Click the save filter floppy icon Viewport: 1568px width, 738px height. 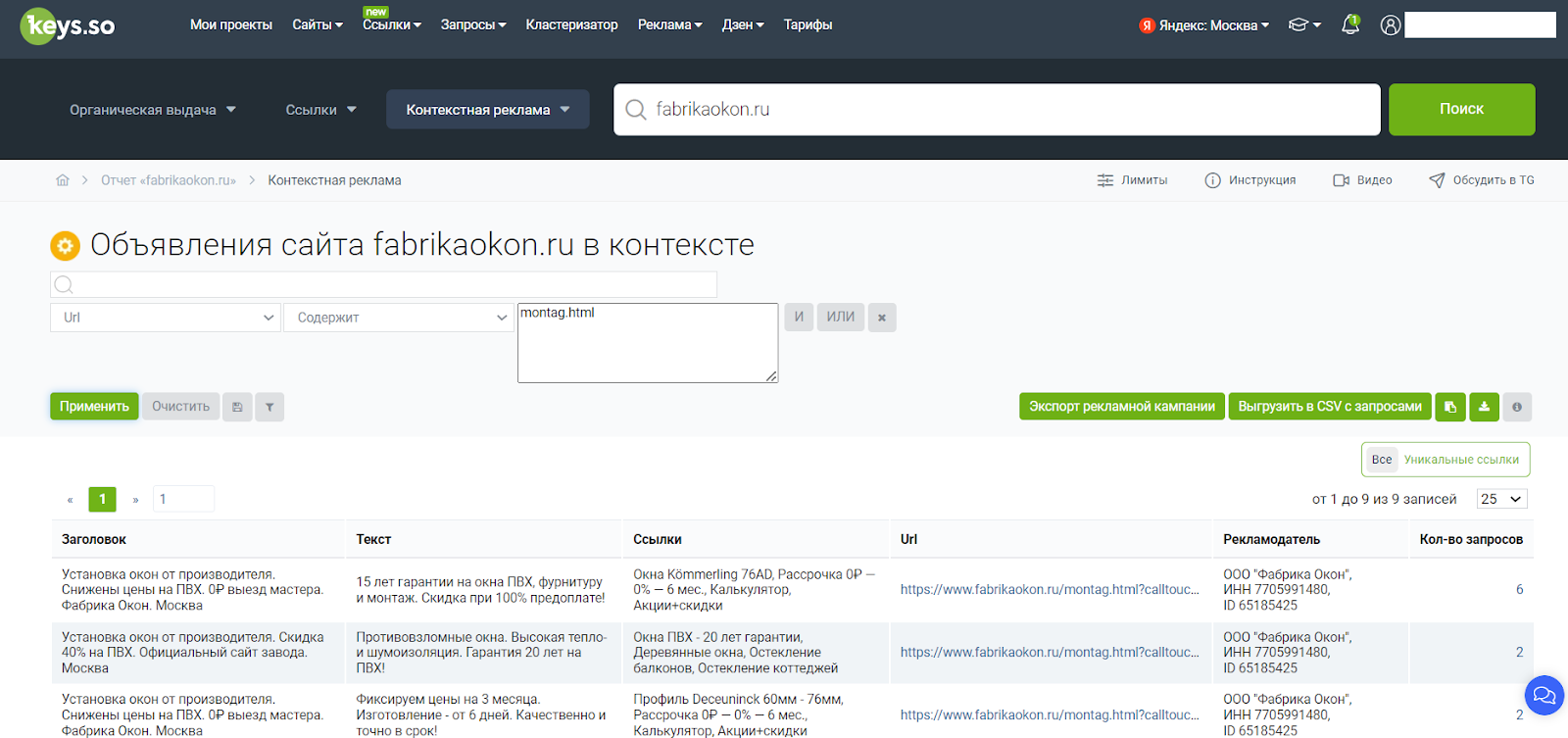pos(237,407)
